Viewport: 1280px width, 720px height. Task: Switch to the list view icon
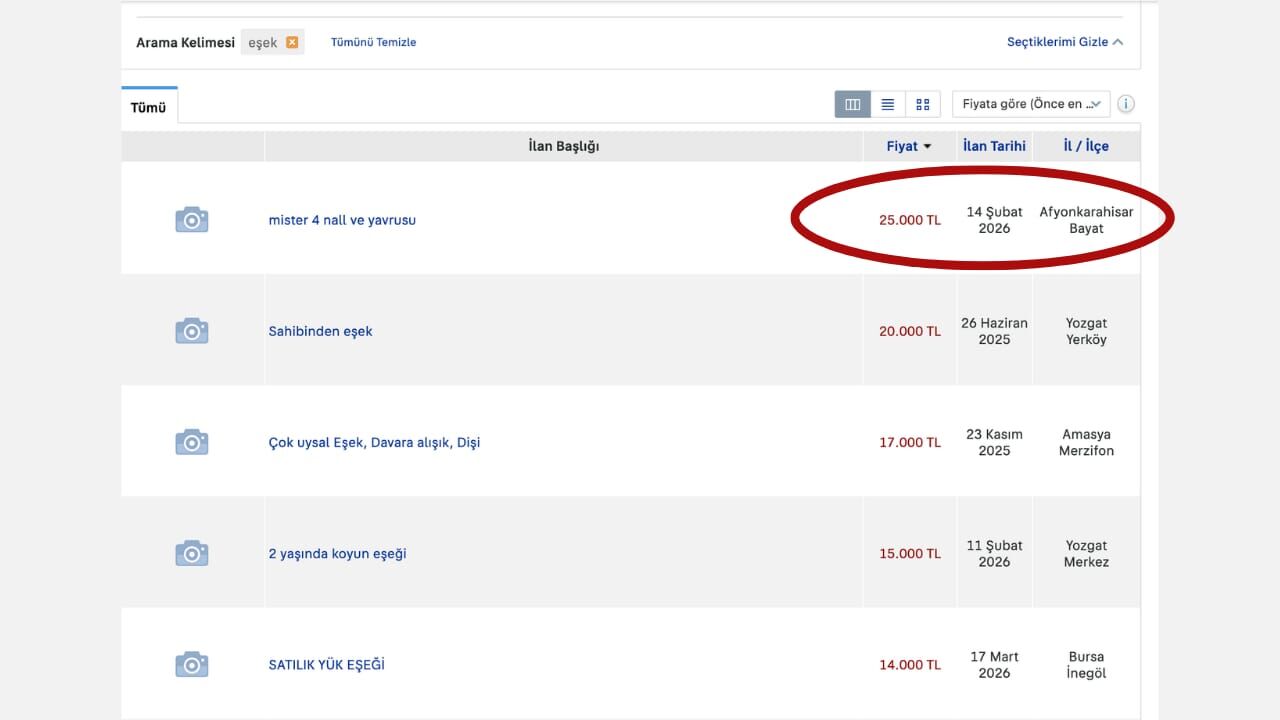887,104
